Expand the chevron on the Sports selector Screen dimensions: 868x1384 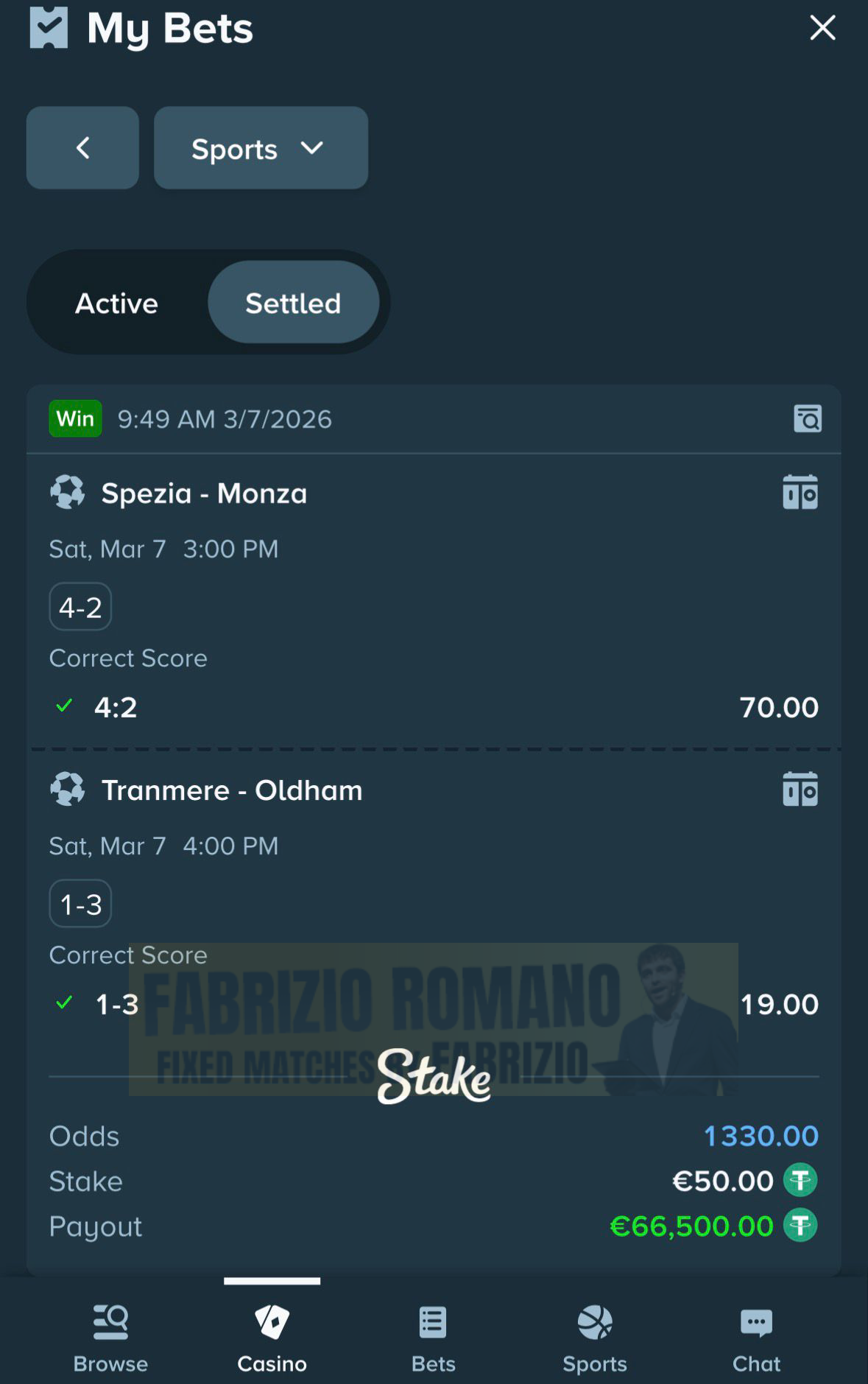[x=312, y=147]
